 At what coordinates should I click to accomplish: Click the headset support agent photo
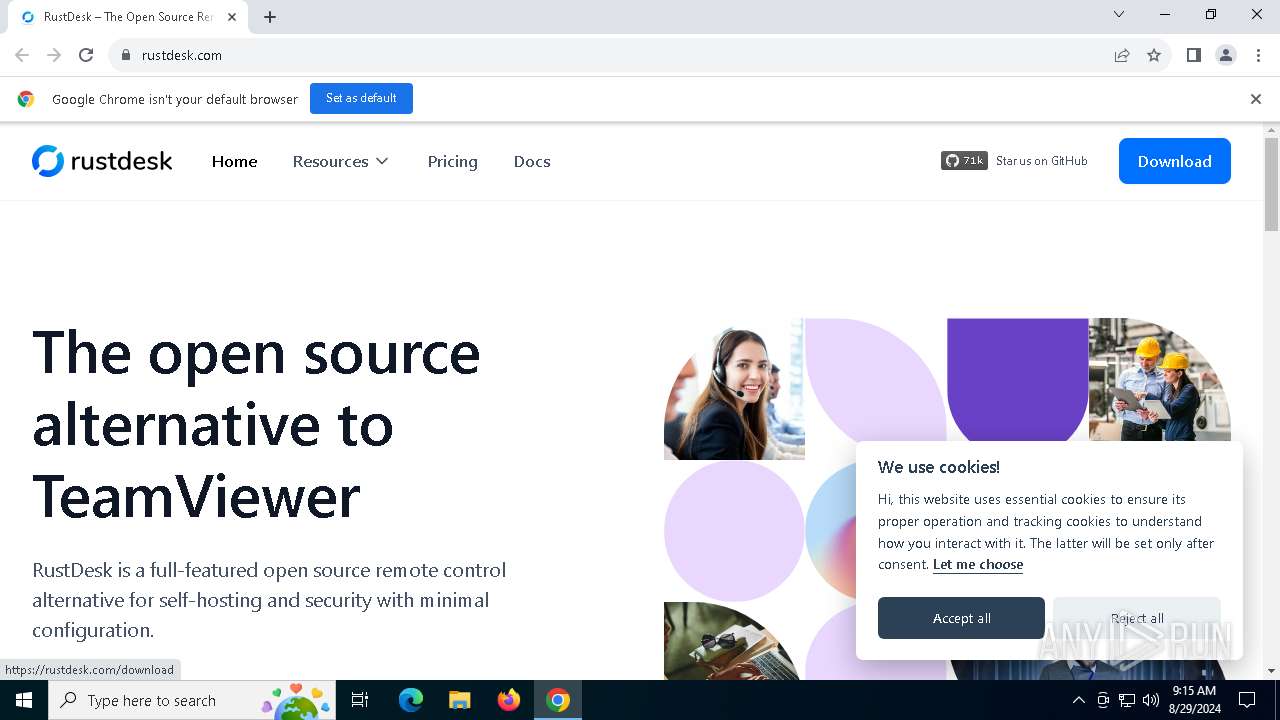pyautogui.click(x=734, y=389)
